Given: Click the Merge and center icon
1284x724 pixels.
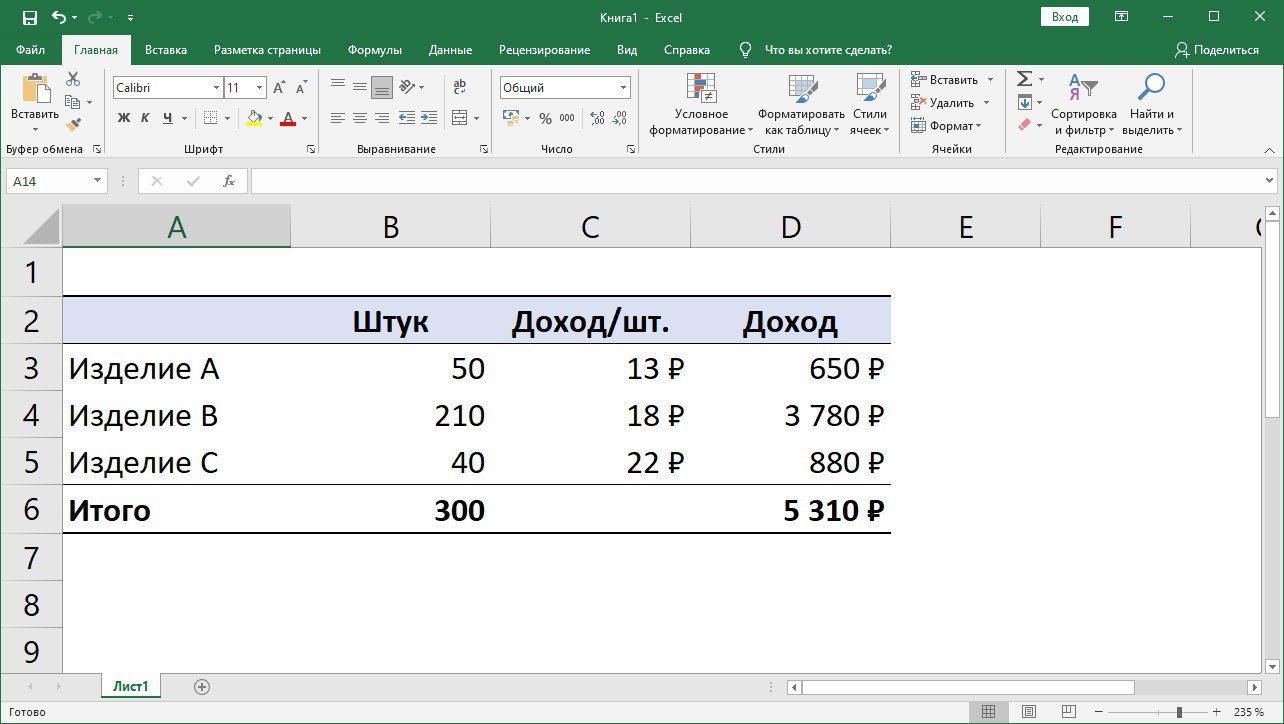Looking at the screenshot, I should pos(460,118).
